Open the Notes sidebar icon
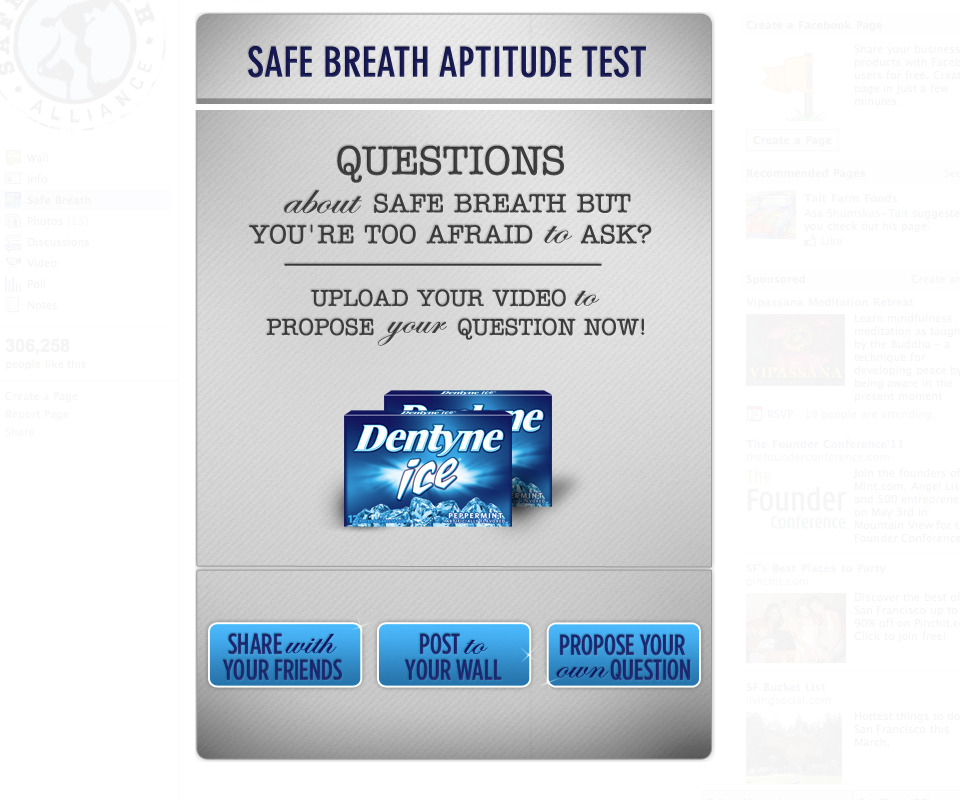This screenshot has height=800, width=960. (13, 305)
